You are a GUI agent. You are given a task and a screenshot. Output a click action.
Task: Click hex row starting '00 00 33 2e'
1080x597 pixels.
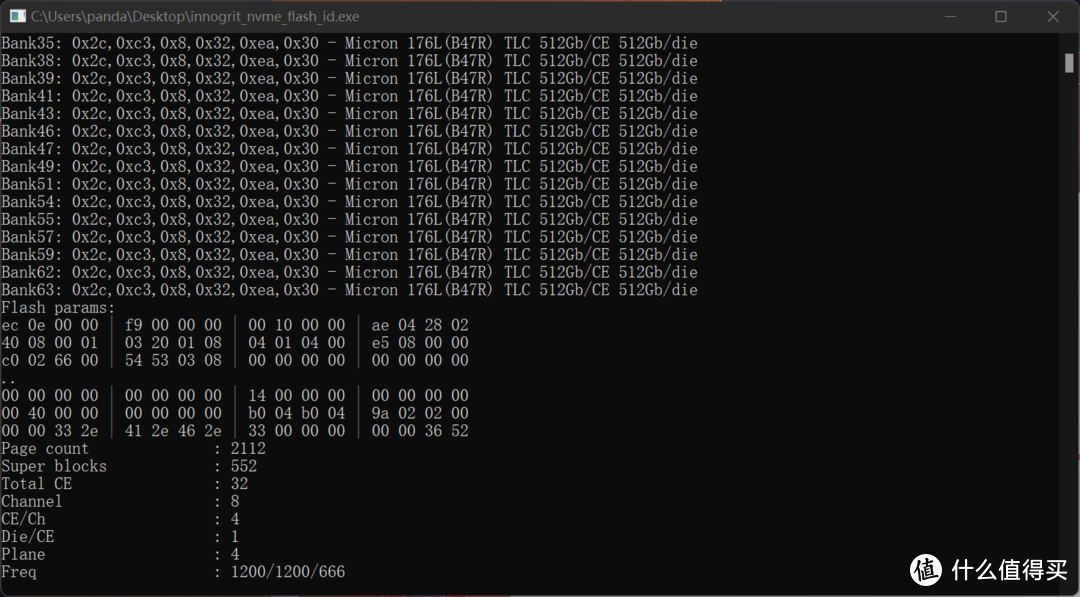click(235, 431)
